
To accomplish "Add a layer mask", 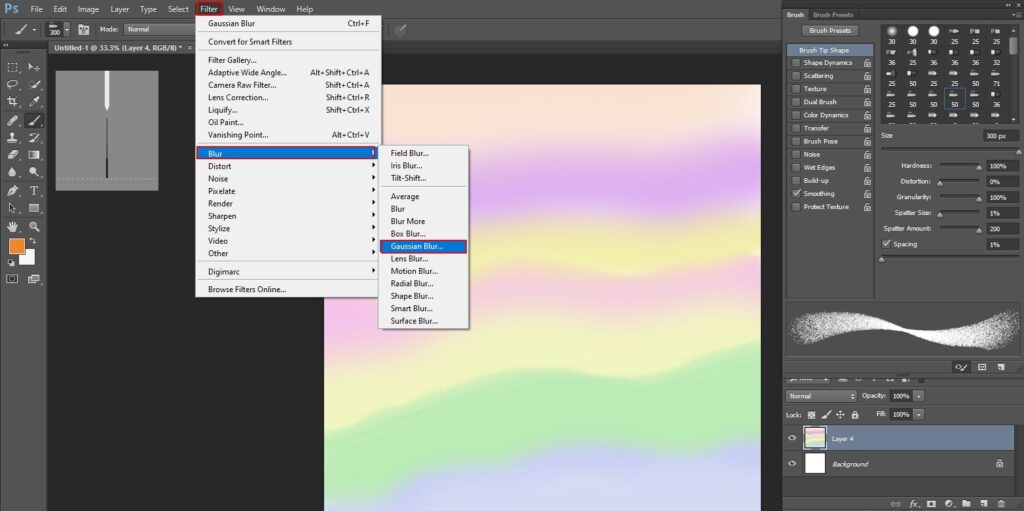I will 931,504.
